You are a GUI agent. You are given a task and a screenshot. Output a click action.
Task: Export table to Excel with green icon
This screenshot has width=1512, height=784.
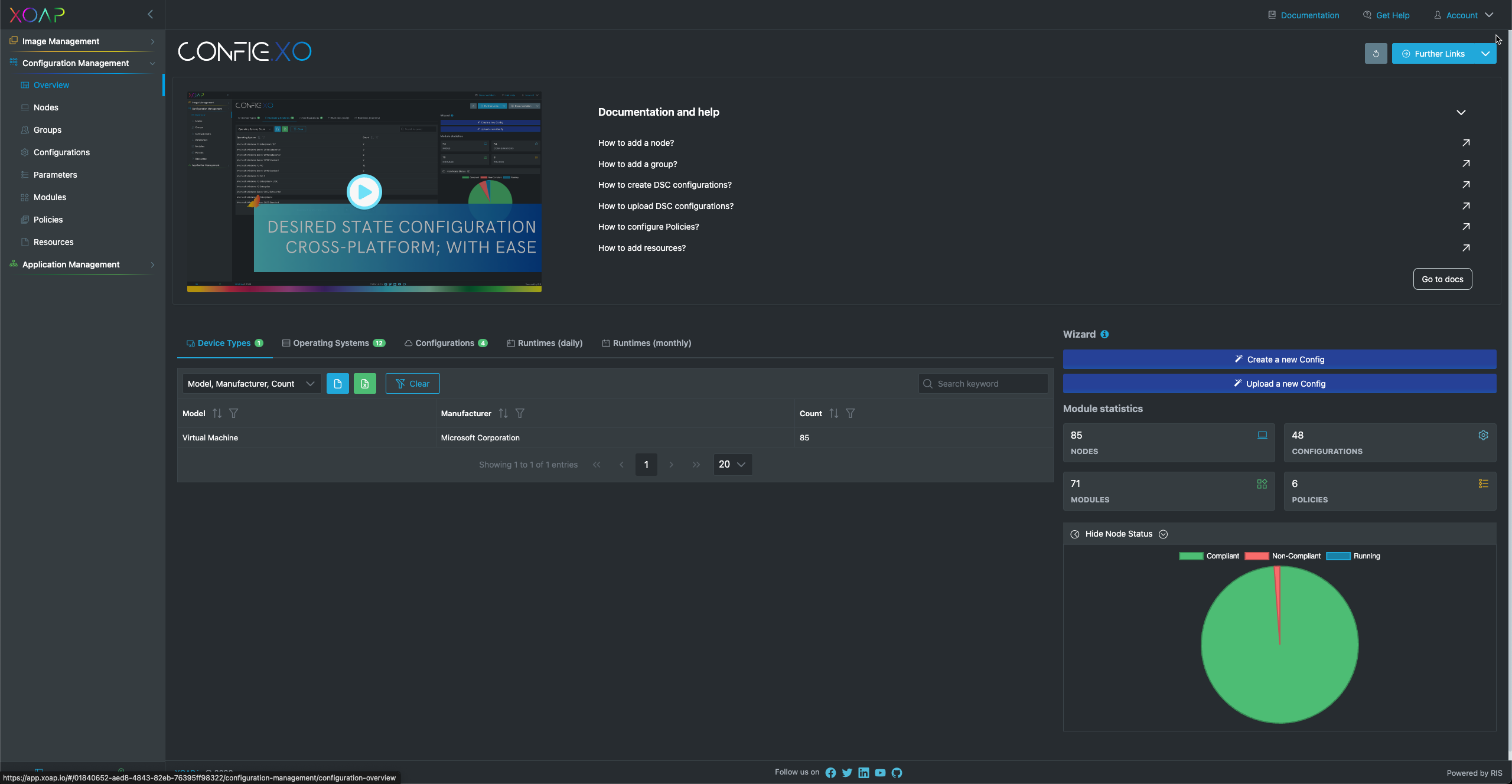tap(364, 384)
